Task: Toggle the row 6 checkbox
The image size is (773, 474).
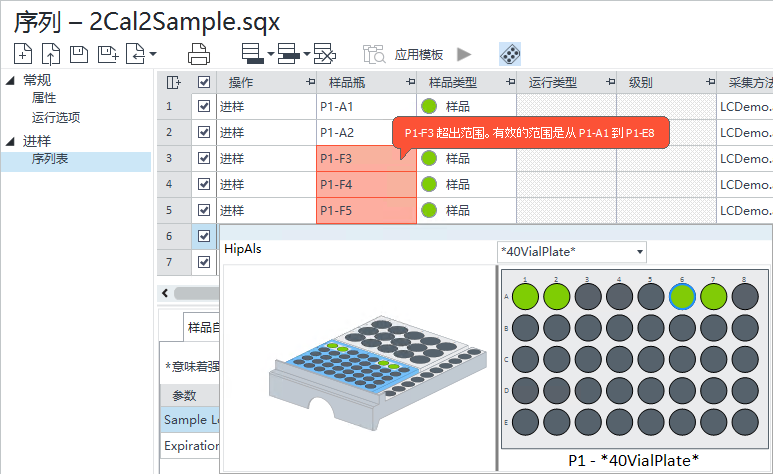Action: pos(204,236)
